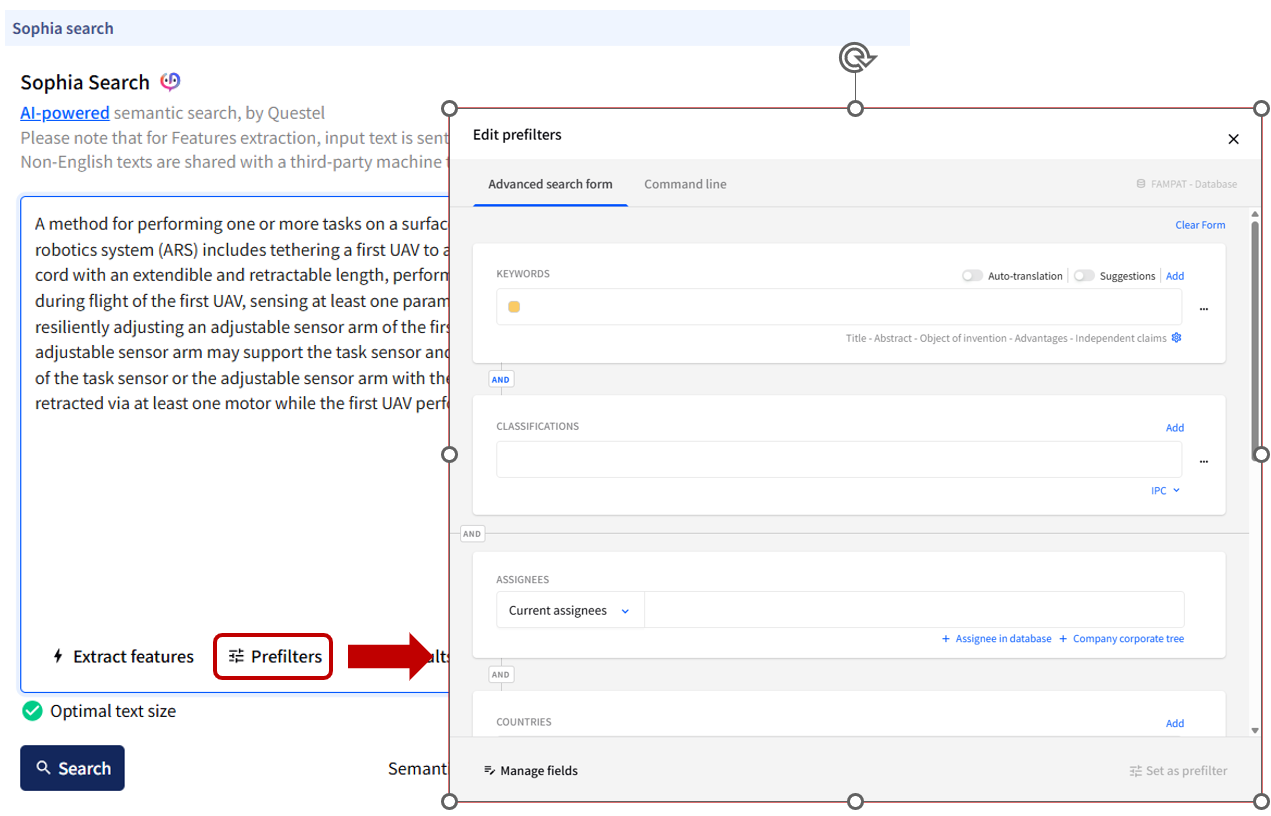Open the Keywords search fields gear settings
The image size is (1271, 816).
coord(1177,338)
